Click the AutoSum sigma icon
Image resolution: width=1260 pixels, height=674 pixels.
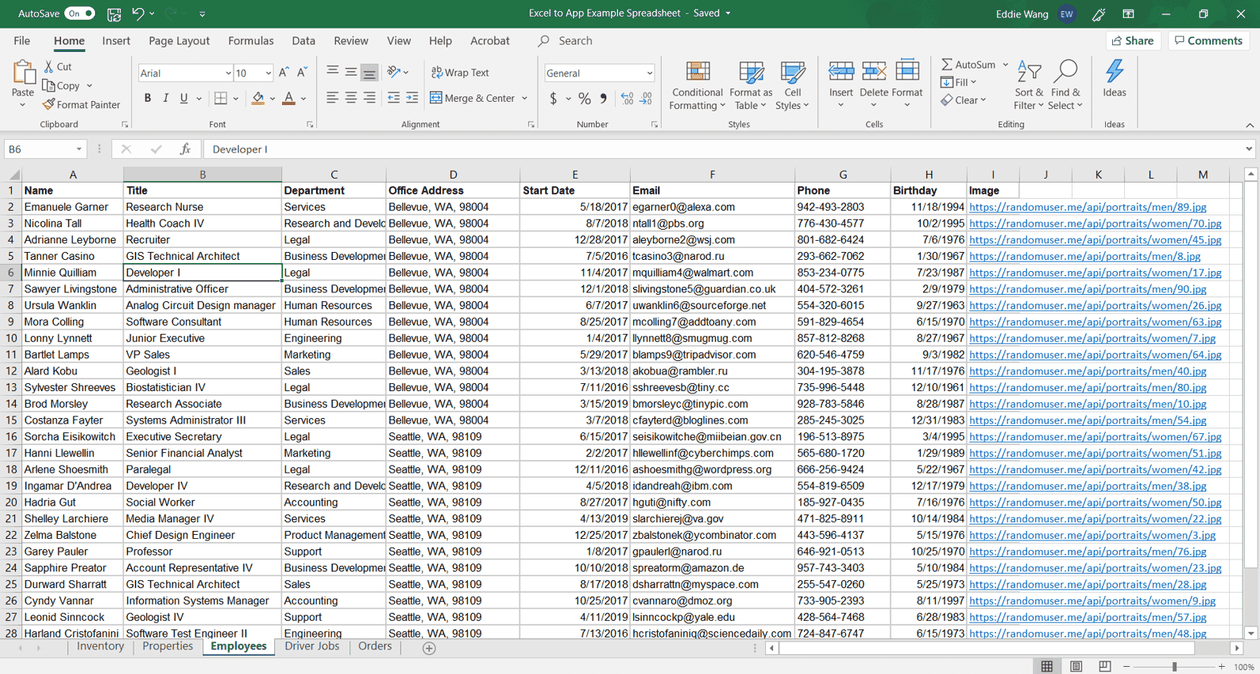[x=947, y=65]
